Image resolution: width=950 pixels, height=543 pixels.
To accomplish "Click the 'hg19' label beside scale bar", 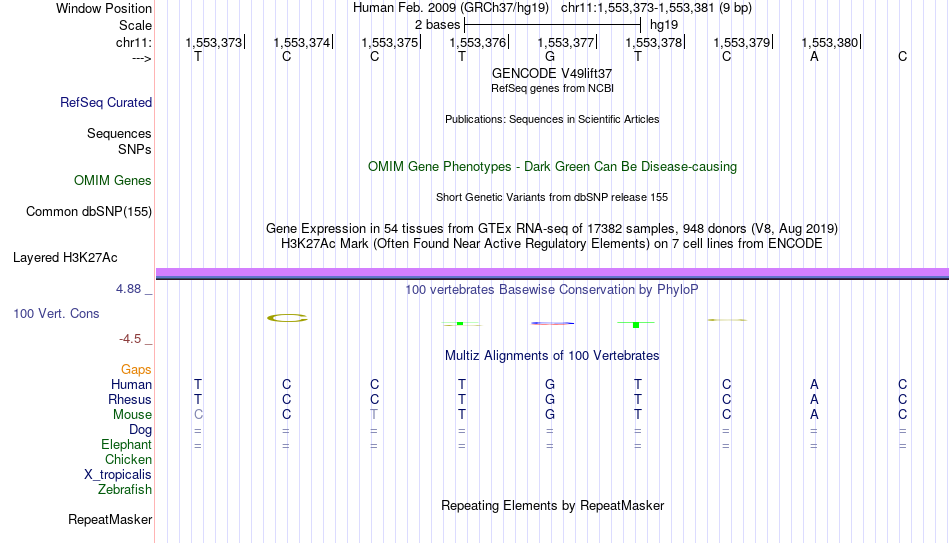I will tap(664, 25).
